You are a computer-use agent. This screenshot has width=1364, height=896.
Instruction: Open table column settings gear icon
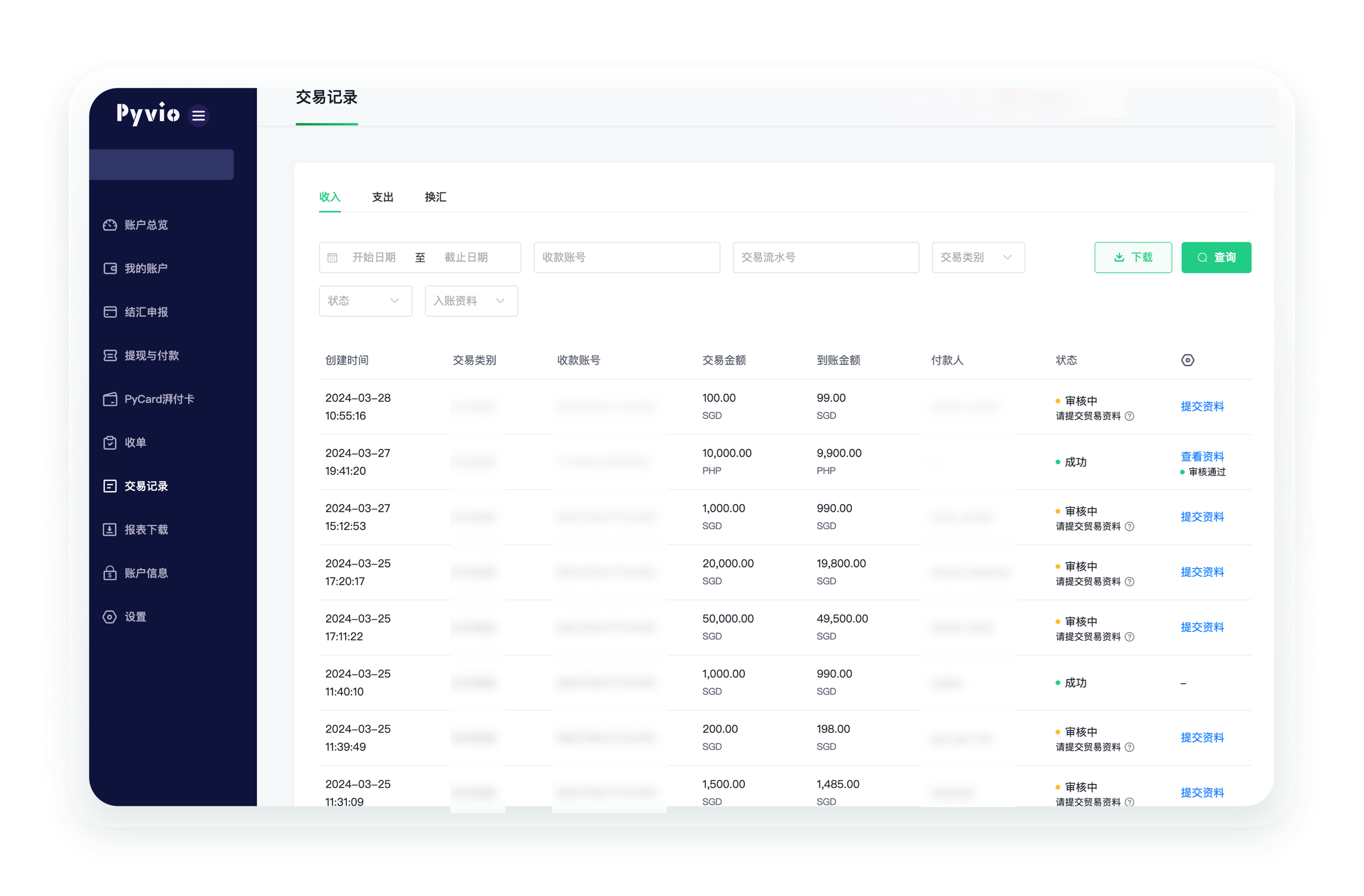tap(1188, 360)
